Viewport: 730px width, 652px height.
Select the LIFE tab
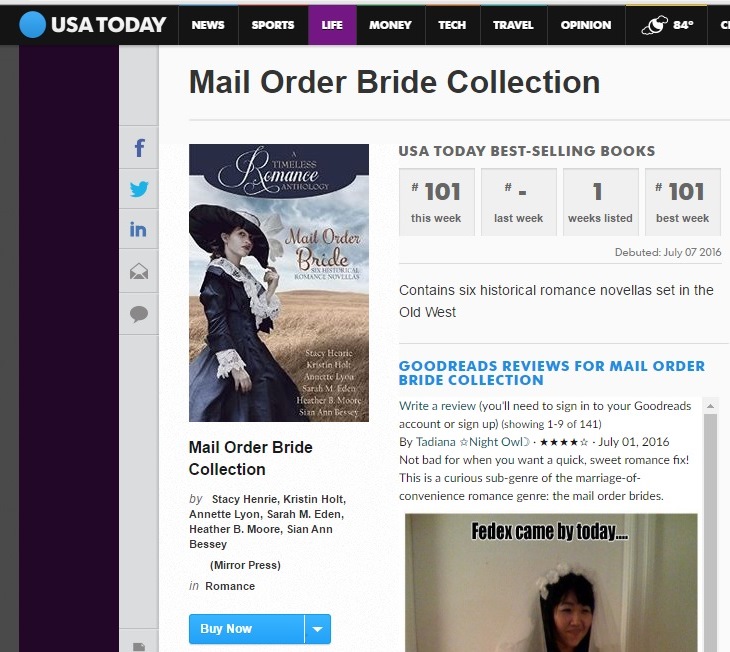tap(332, 25)
